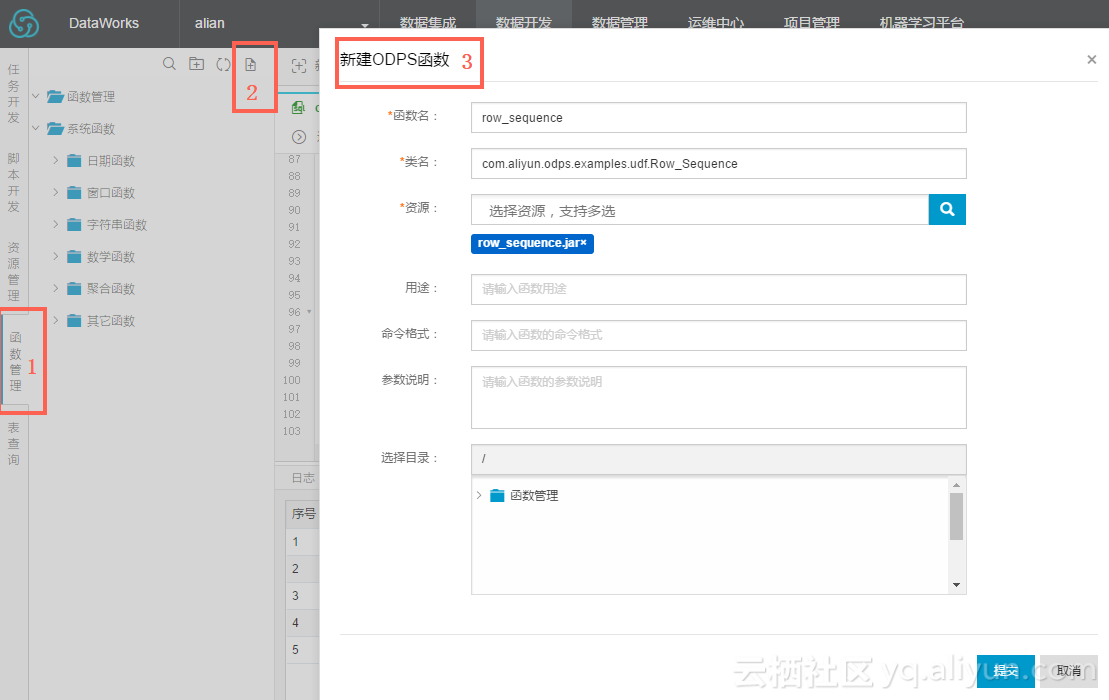1109x700 pixels.
Task: Click the 类名 input field
Action: pyautogui.click(x=719, y=163)
